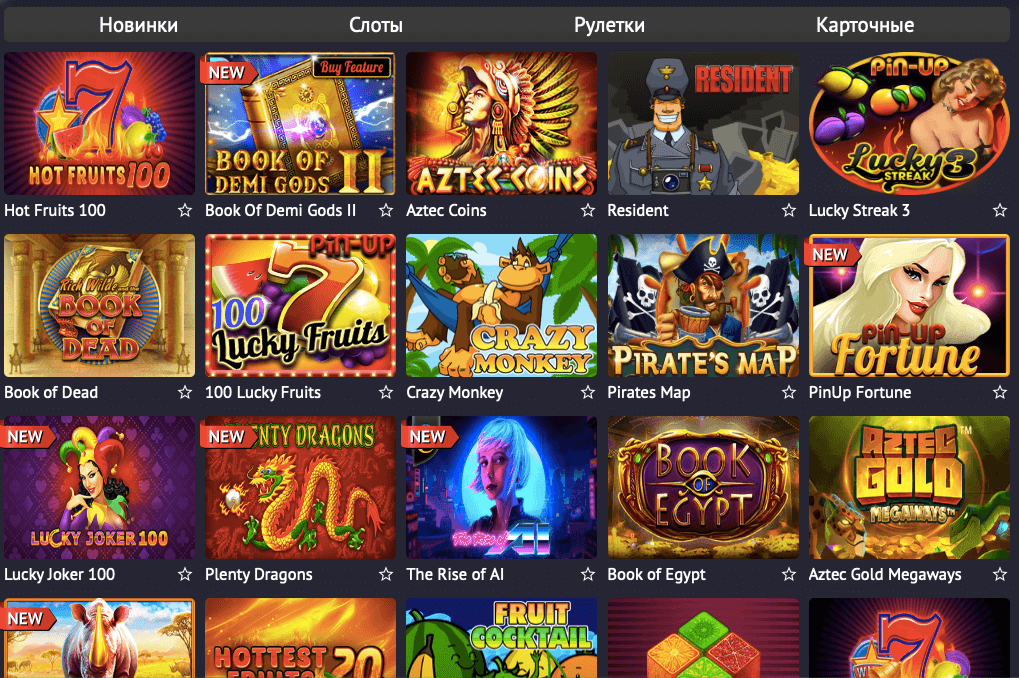Viewport: 1019px width, 678px height.
Task: Open the Lucky Joker 100 game image
Action: pyautogui.click(x=99, y=488)
